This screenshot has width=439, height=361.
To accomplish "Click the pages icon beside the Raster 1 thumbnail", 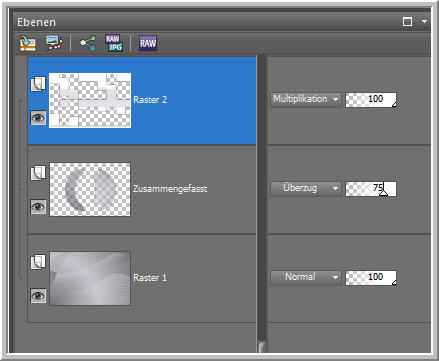I will tap(38, 262).
